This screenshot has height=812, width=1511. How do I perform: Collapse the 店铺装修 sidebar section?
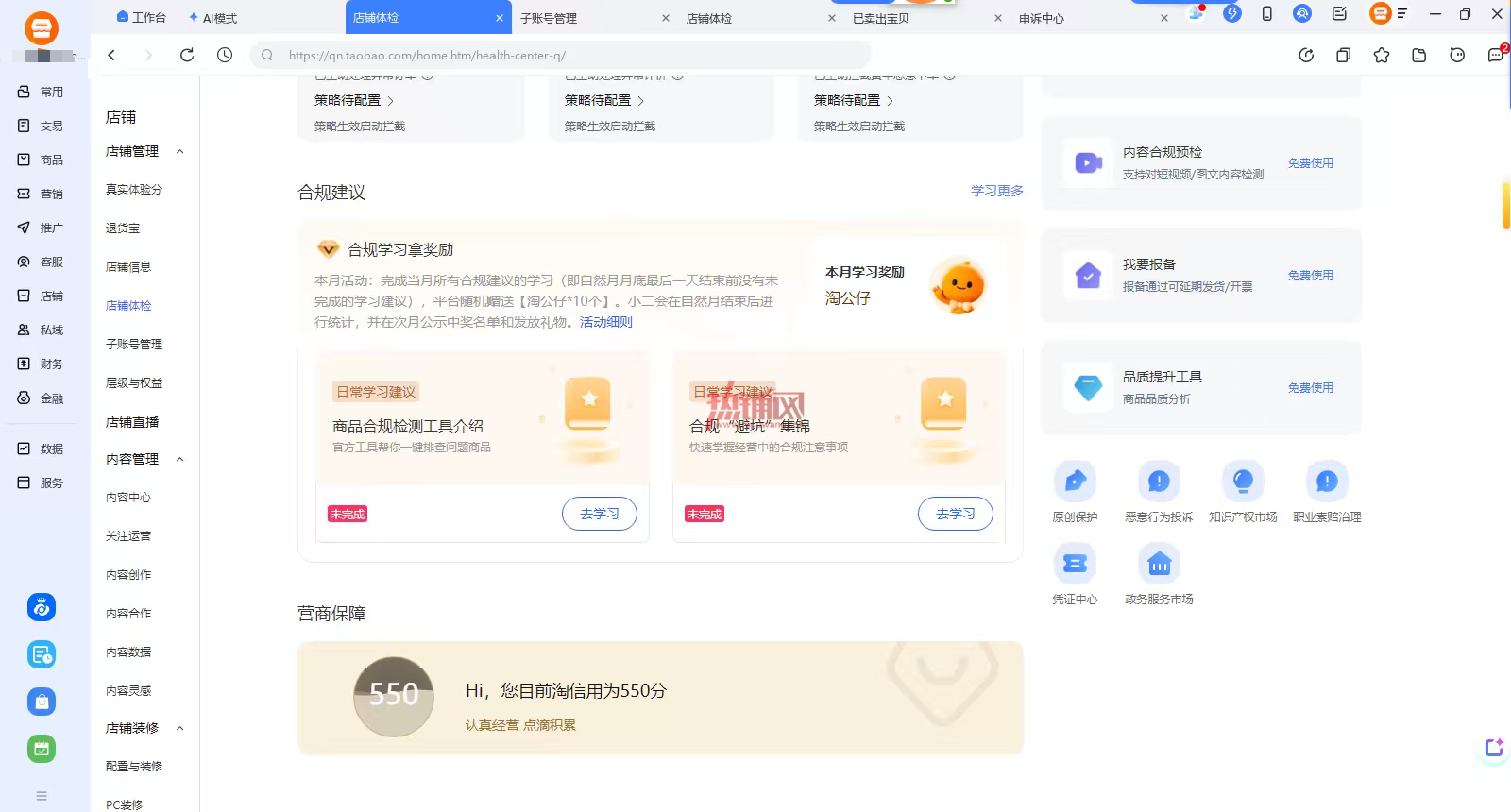180,729
